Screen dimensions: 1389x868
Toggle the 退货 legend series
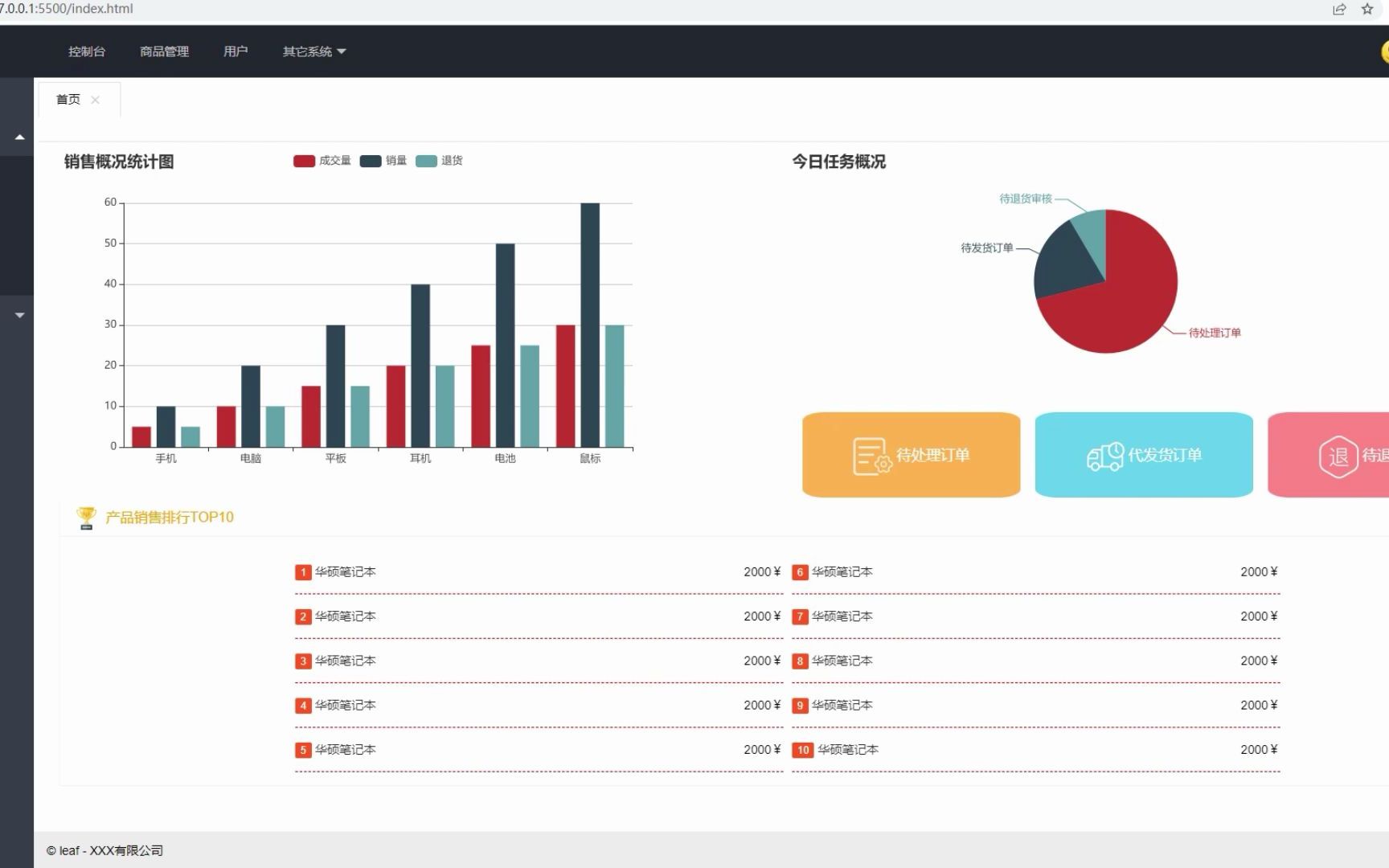(x=439, y=161)
